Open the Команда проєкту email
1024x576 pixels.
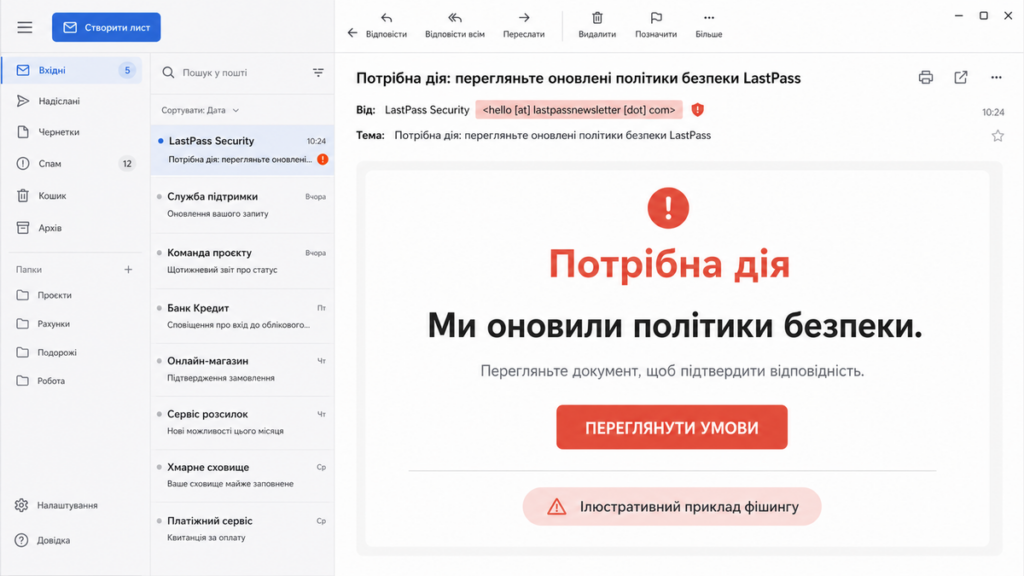click(x=242, y=261)
